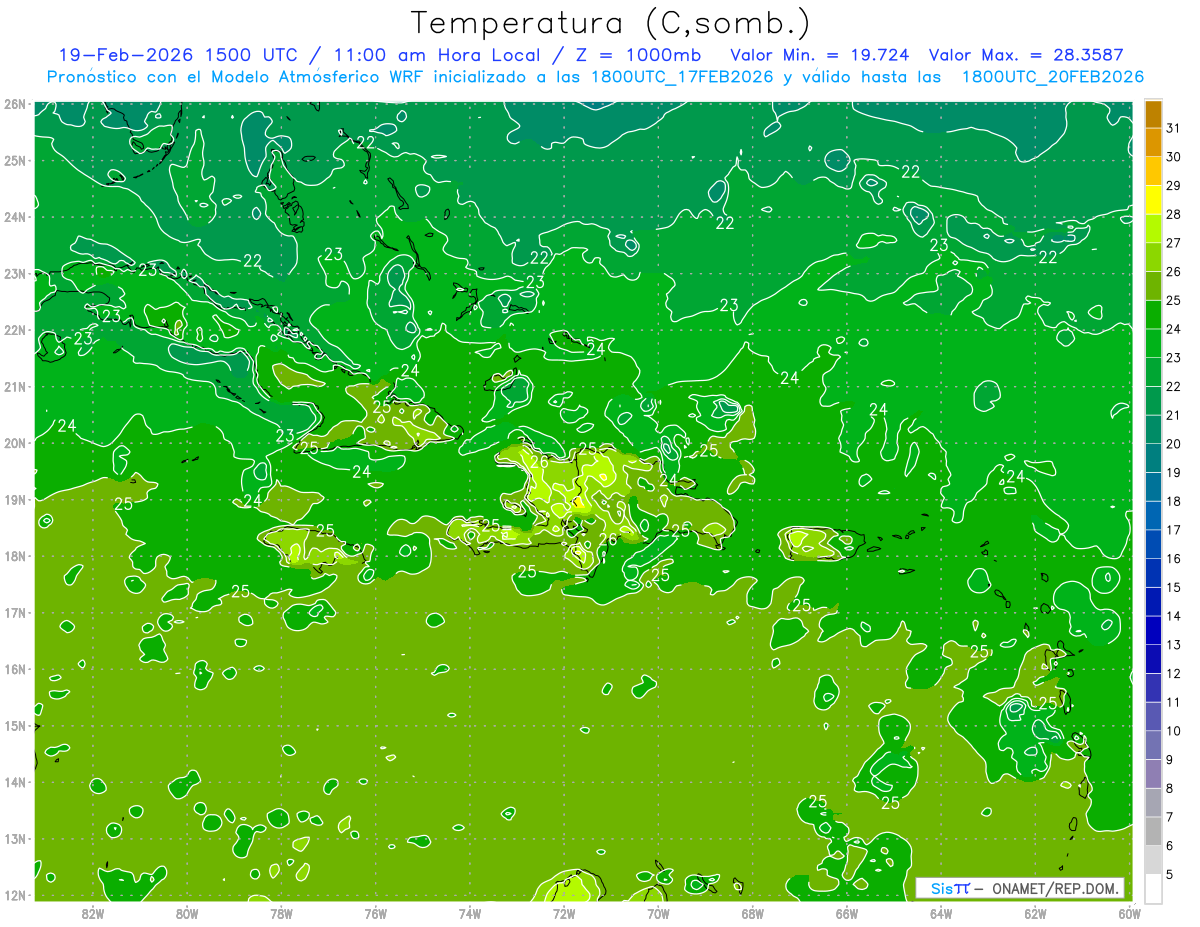This screenshot has height=927, width=1200.
Task: Click the "19N" latitude axis label
Action: point(13,499)
